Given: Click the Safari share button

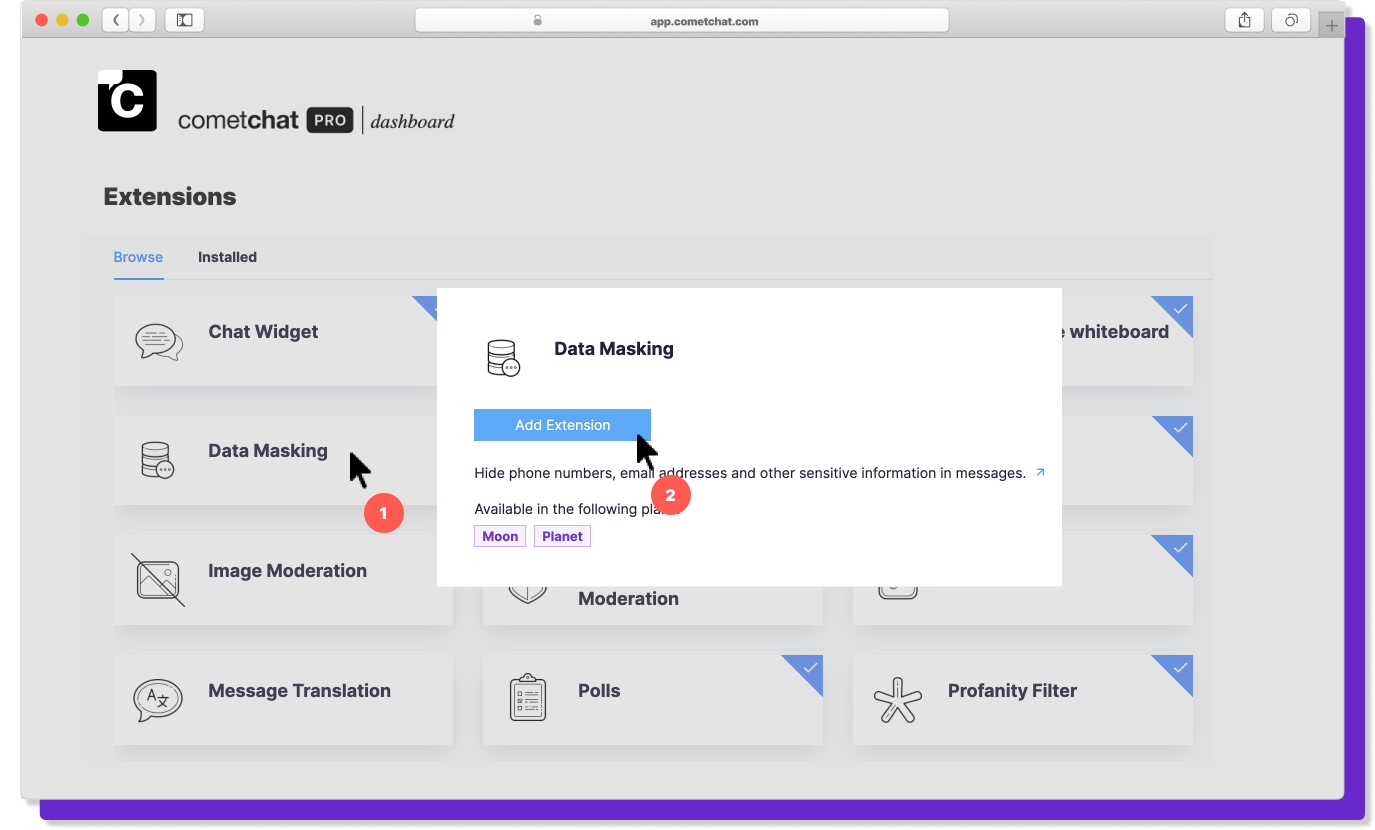Looking at the screenshot, I should click(1245, 20).
